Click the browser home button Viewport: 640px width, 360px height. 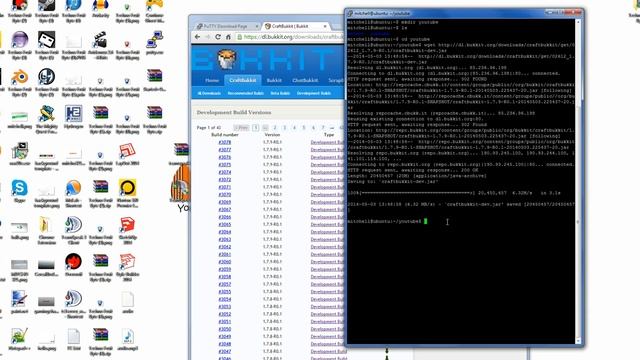pyautogui.click(x=228, y=37)
